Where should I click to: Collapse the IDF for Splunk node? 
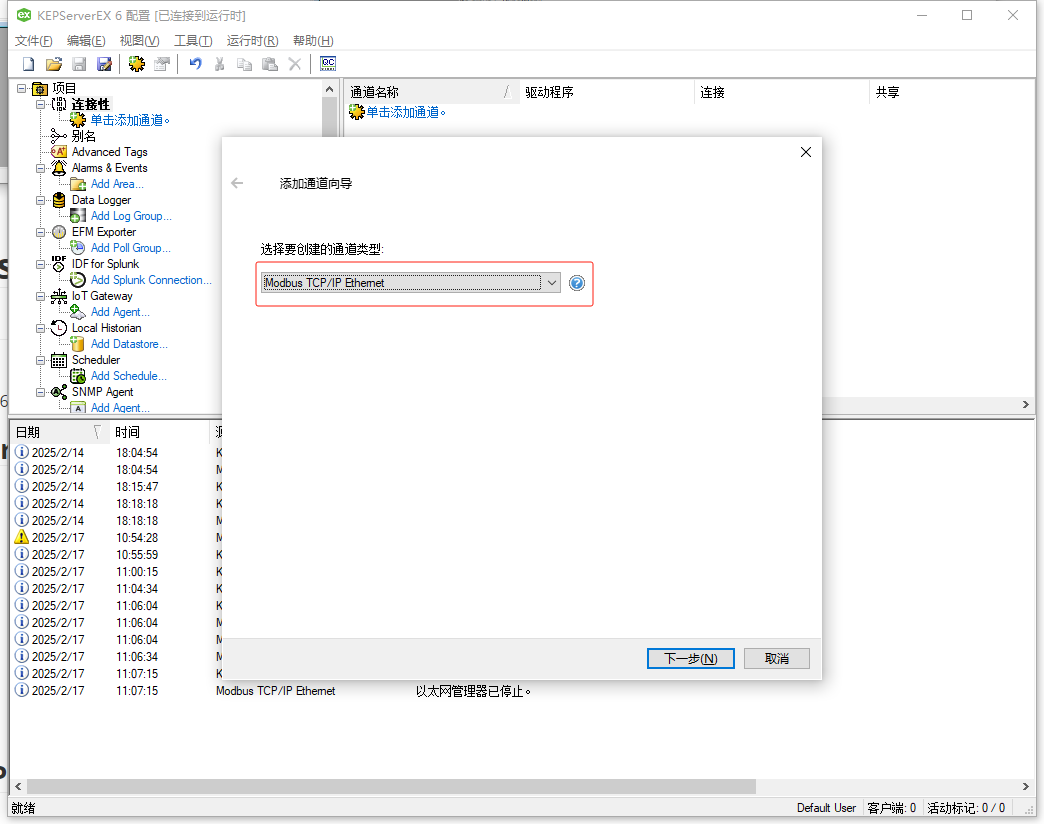coord(41,264)
